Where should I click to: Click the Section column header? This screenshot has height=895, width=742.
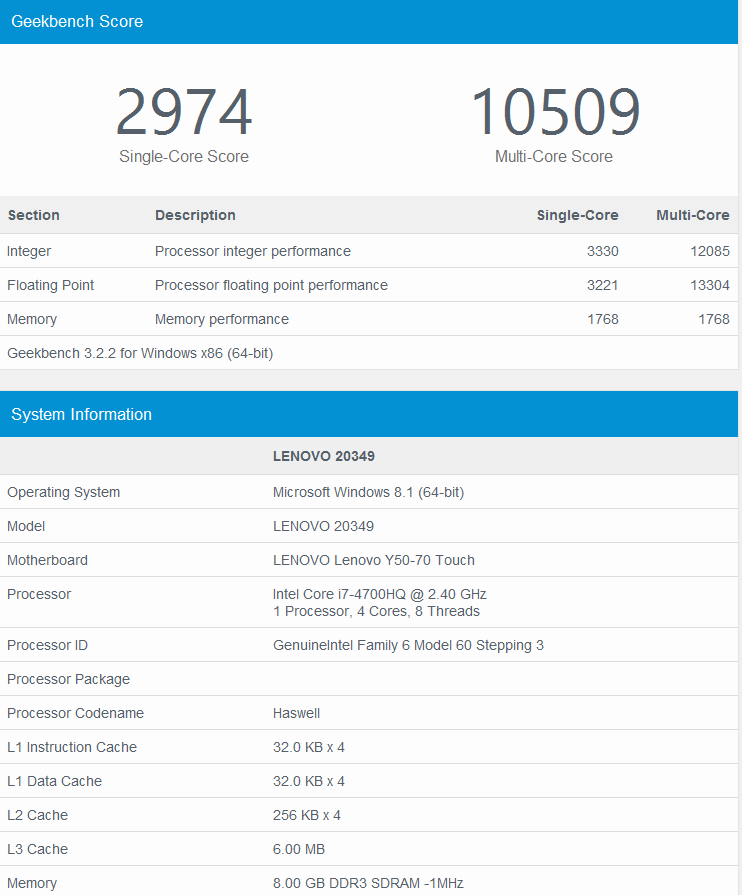(34, 215)
